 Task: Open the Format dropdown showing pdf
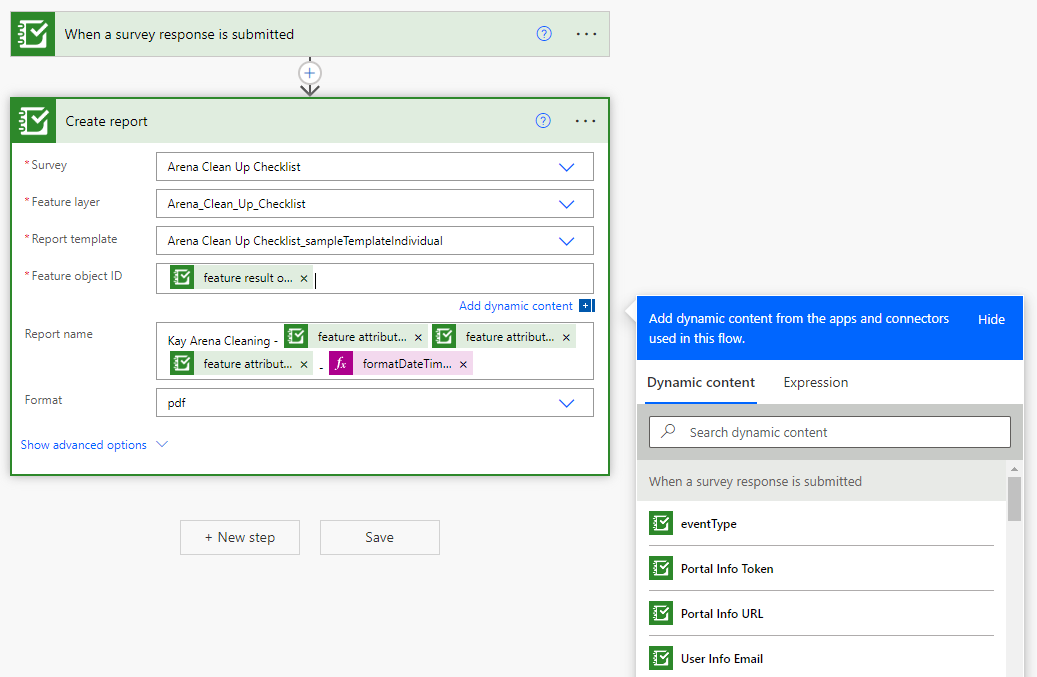tap(567, 402)
